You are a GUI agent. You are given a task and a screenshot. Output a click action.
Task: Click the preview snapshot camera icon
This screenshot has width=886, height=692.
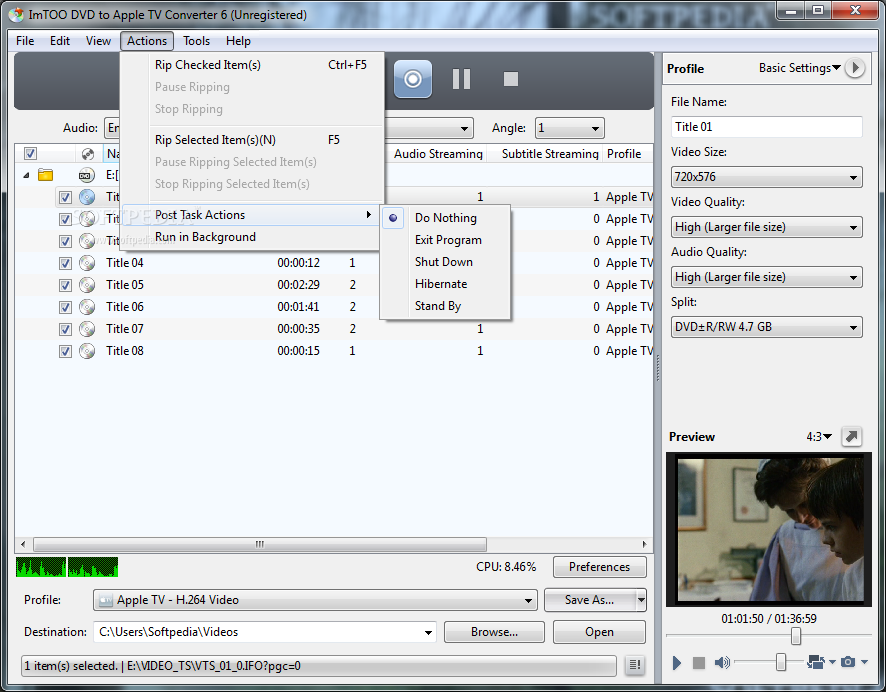click(x=848, y=661)
